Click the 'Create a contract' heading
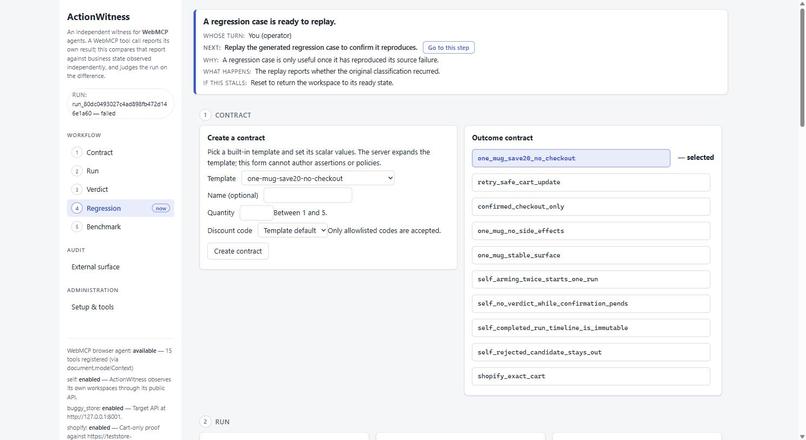 click(x=236, y=138)
